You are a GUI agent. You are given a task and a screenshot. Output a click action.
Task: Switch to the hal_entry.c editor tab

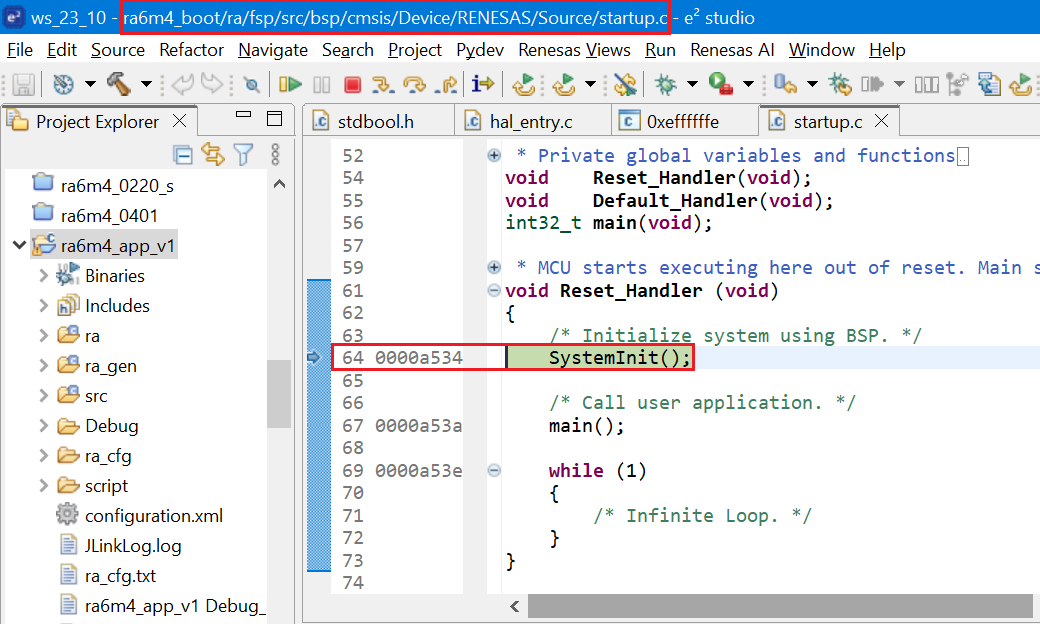[531, 122]
